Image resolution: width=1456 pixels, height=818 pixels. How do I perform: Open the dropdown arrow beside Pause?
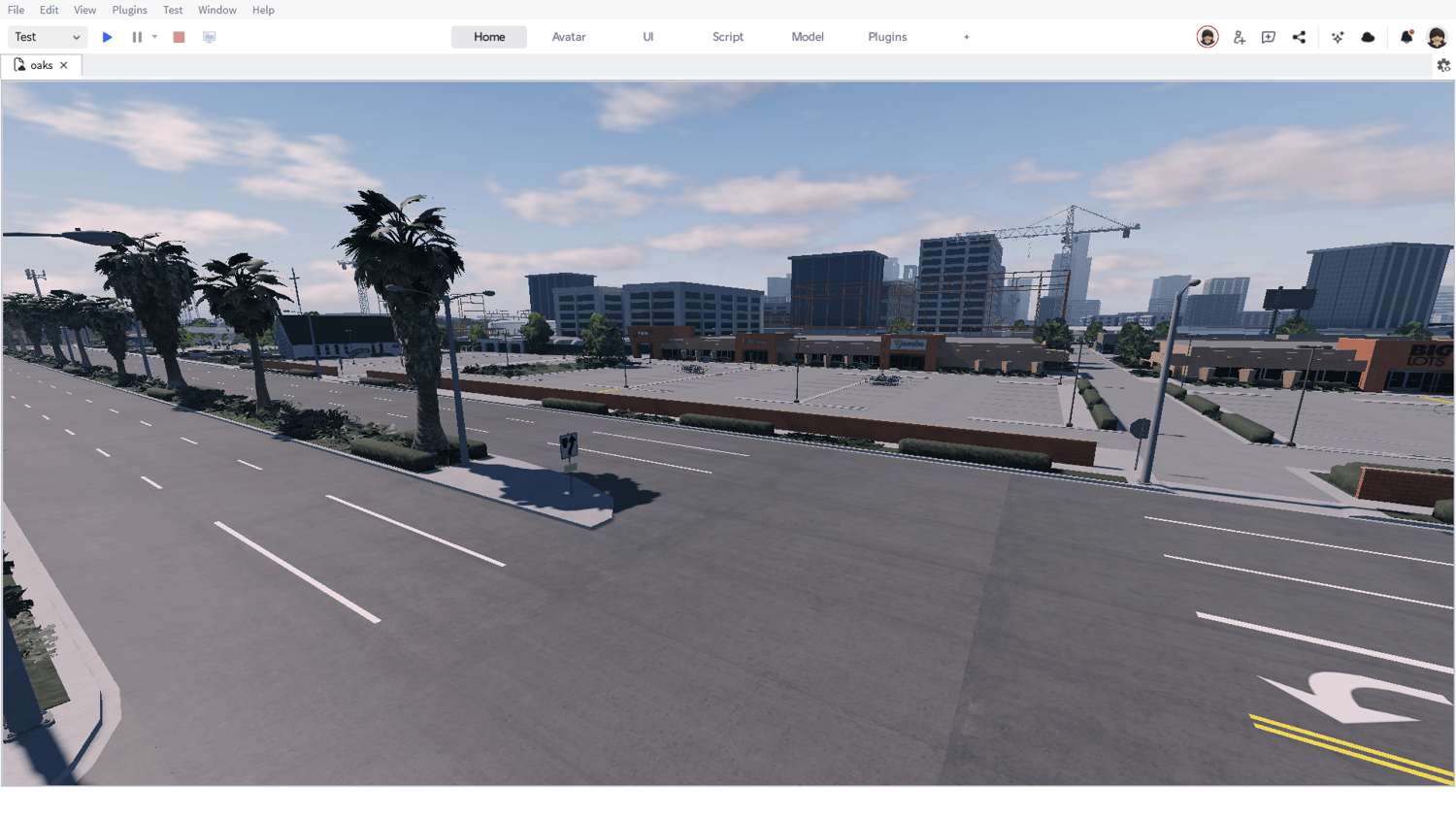154,37
